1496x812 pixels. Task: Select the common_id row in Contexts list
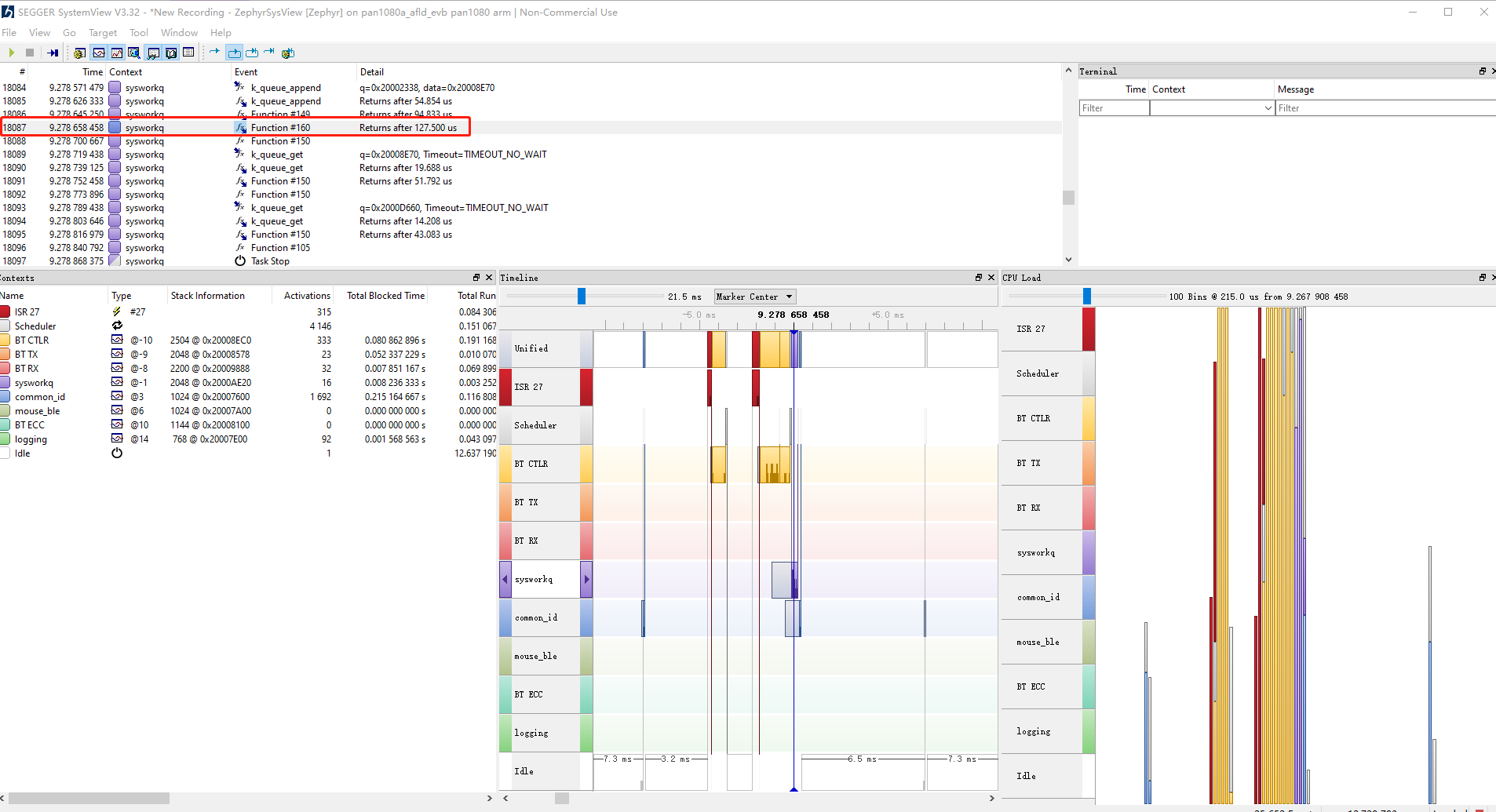248,397
